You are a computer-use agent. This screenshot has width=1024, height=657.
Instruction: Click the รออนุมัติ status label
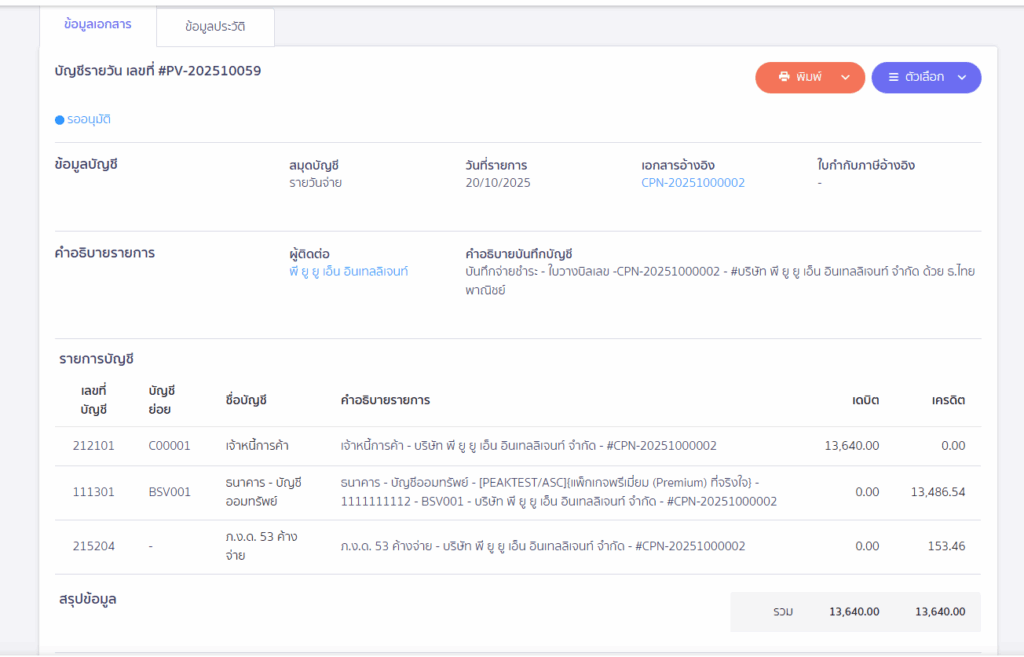pos(89,120)
